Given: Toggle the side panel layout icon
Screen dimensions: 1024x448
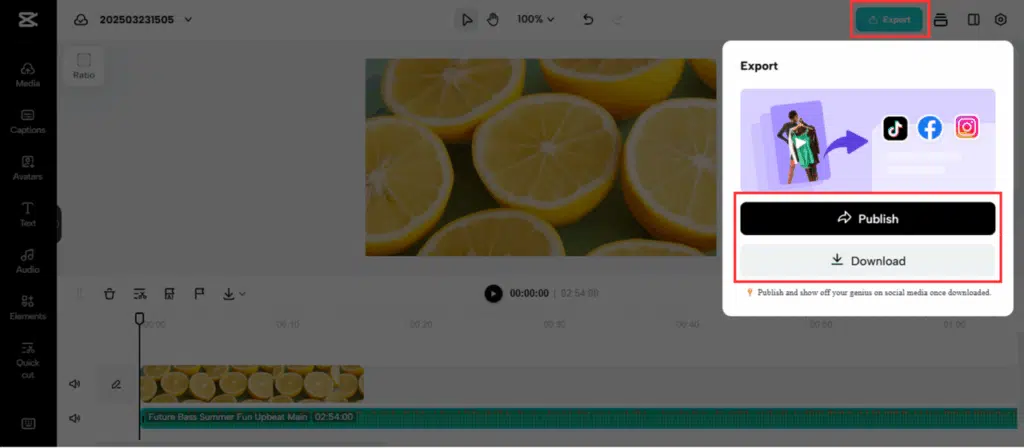Looking at the screenshot, I should [x=973, y=20].
